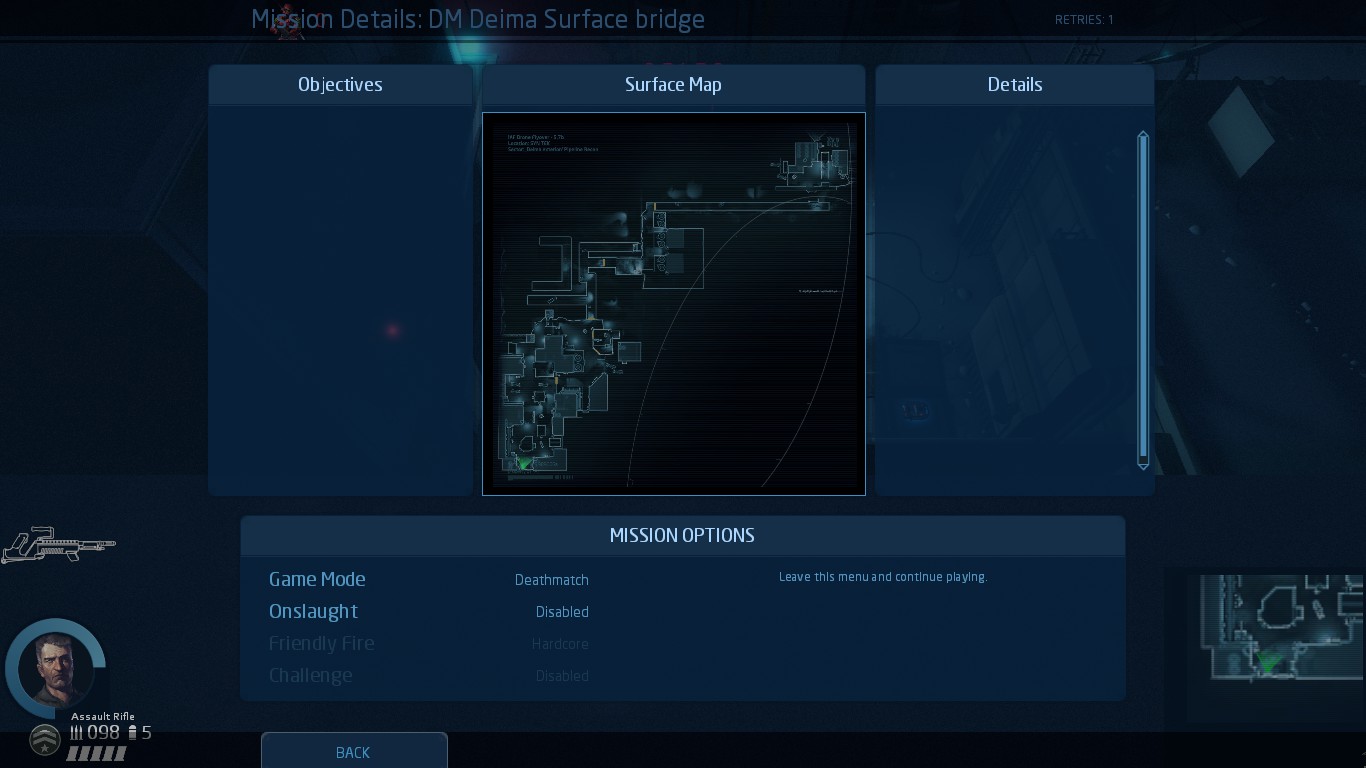Click the "Assault Rifle" weapon label

coord(103,716)
